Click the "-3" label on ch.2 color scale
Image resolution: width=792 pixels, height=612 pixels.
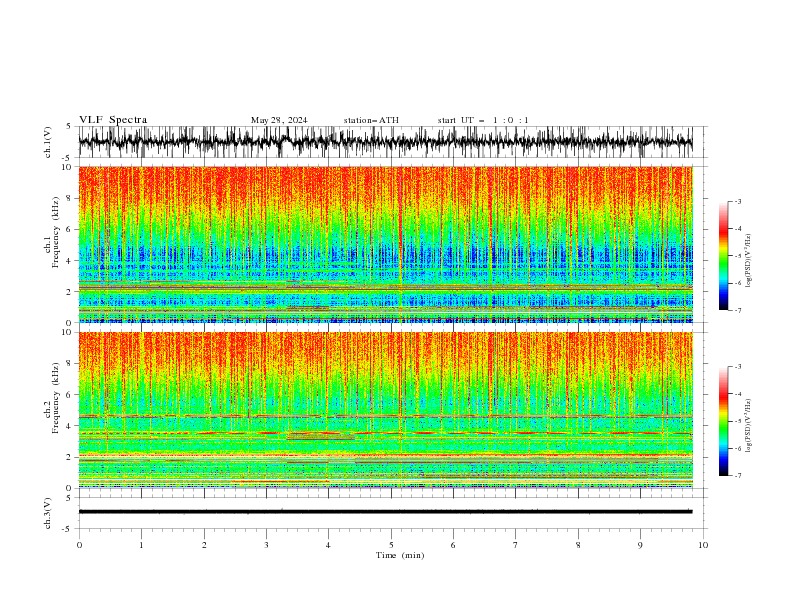[x=737, y=367]
